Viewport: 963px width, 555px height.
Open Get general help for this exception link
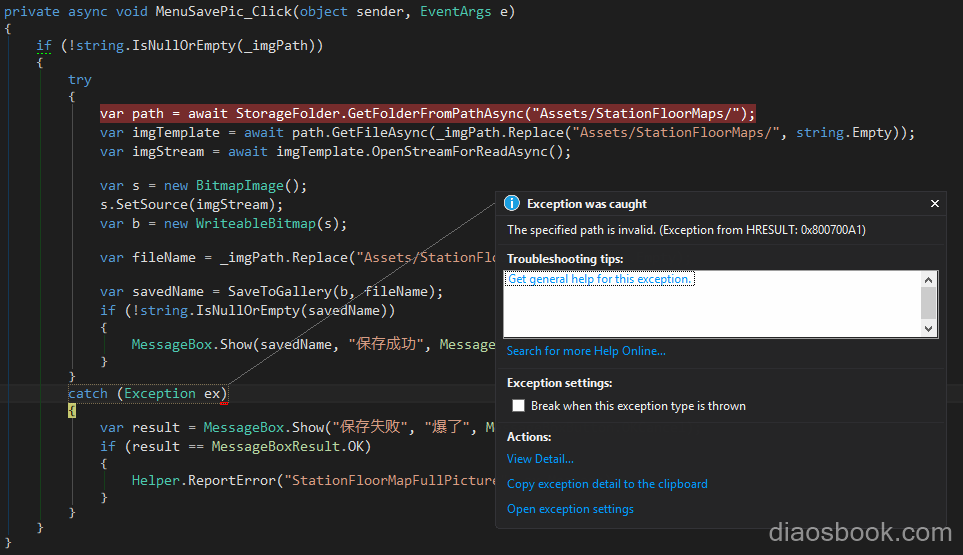(599, 279)
